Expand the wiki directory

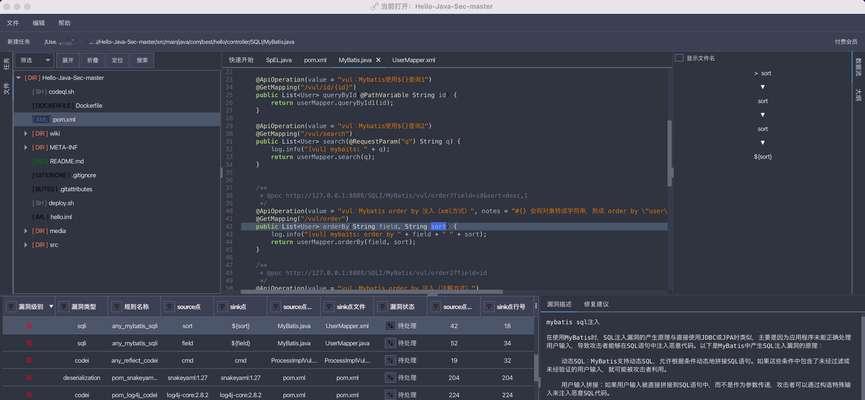(25, 134)
